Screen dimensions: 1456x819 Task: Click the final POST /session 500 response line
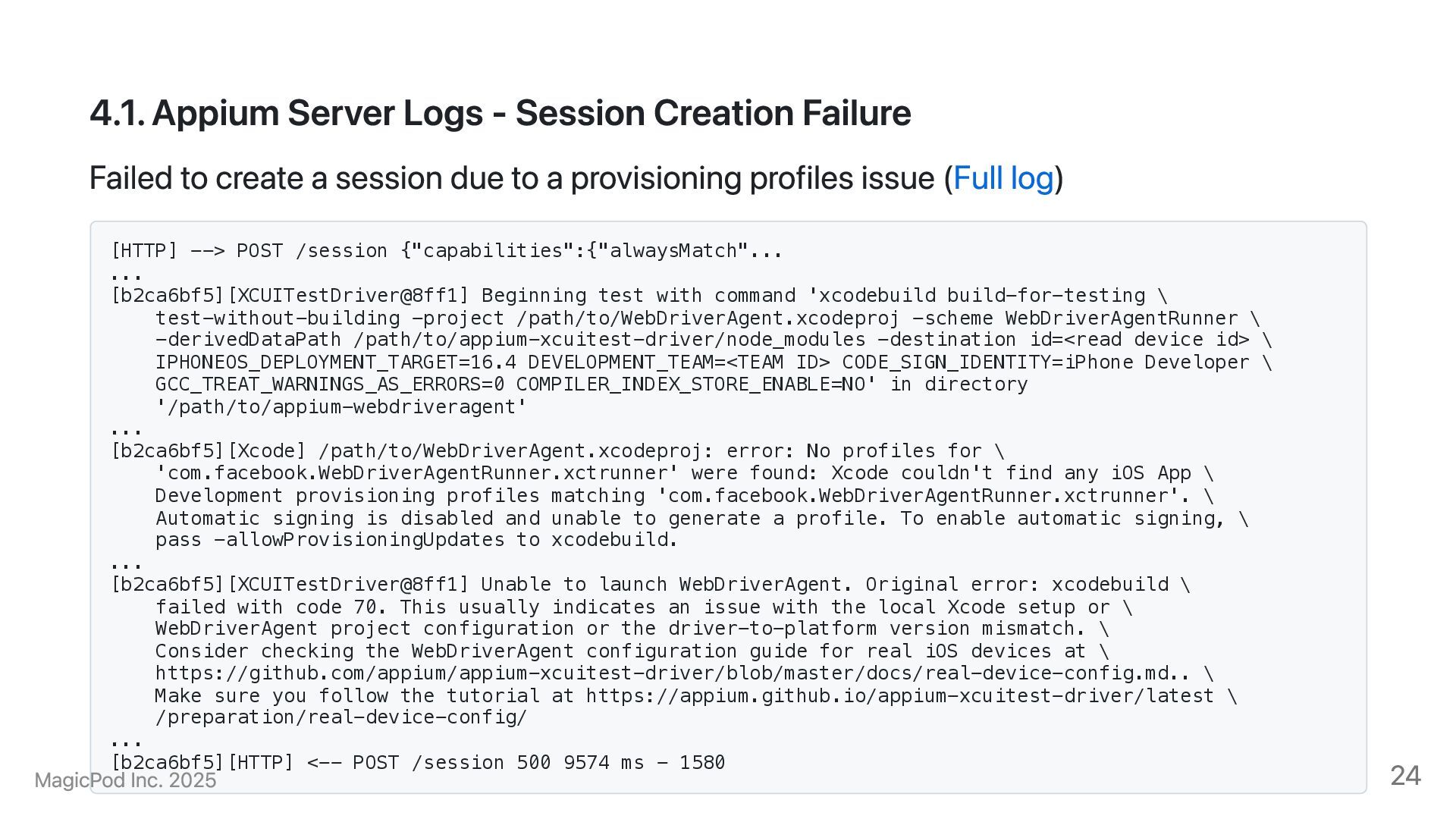tap(418, 763)
